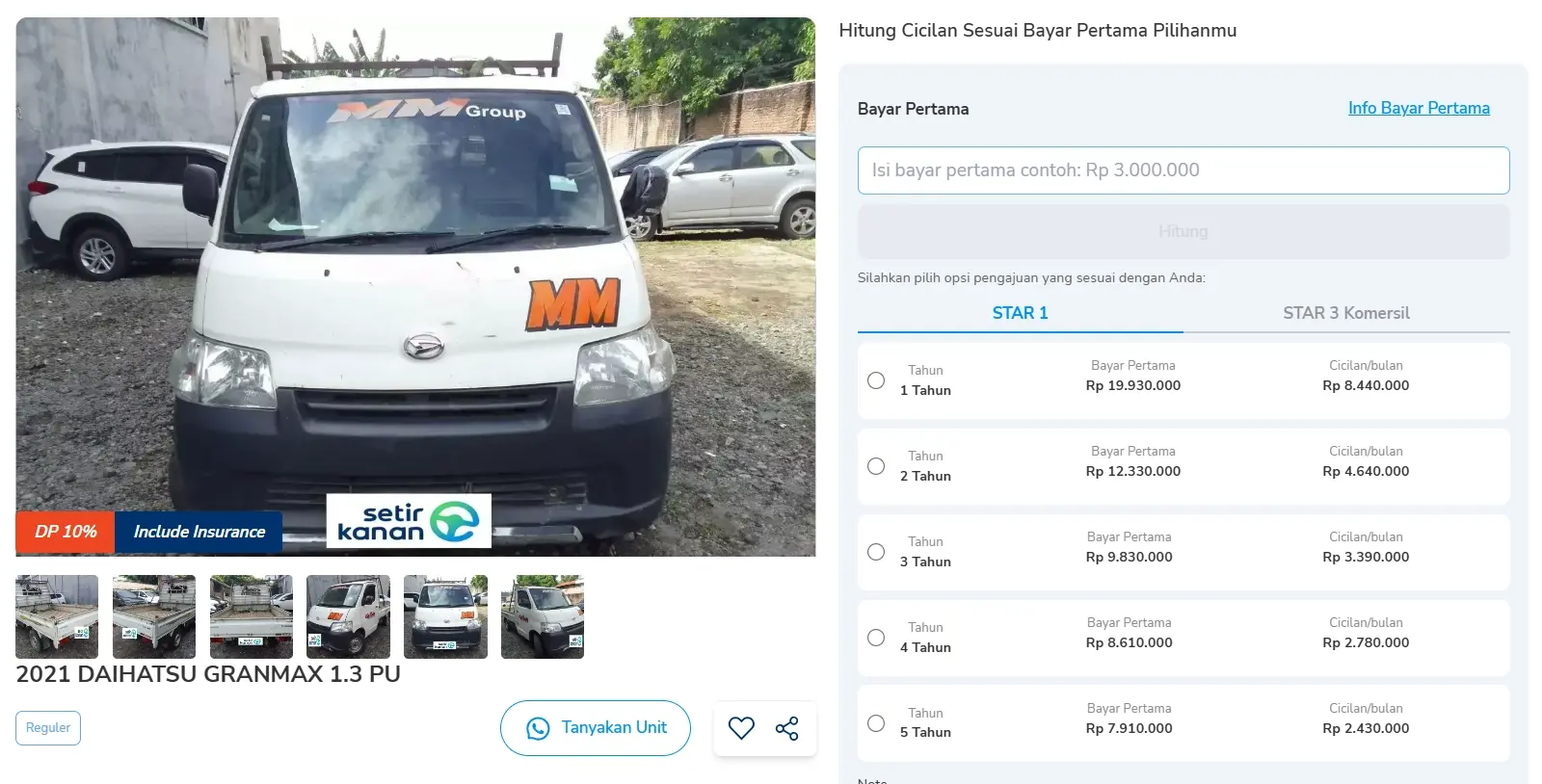Choose the 3 Tahun radio button
This screenshot has height=784, width=1542.
(876, 552)
